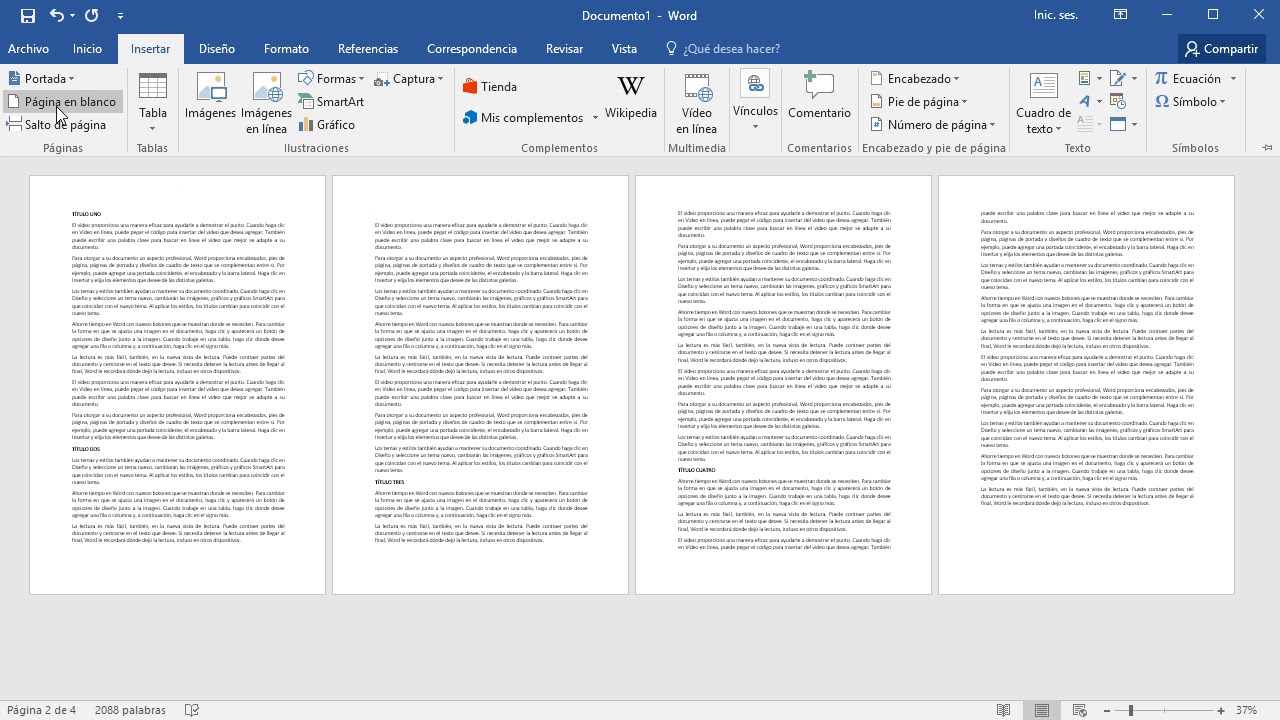This screenshot has height=720, width=1280.
Task: Select the second page with TÍTULO TRES
Action: click(480, 385)
